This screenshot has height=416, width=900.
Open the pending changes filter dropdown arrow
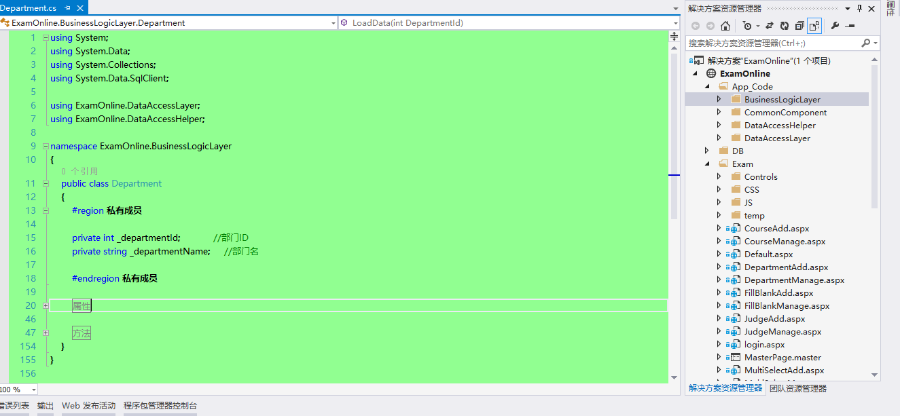(758, 26)
